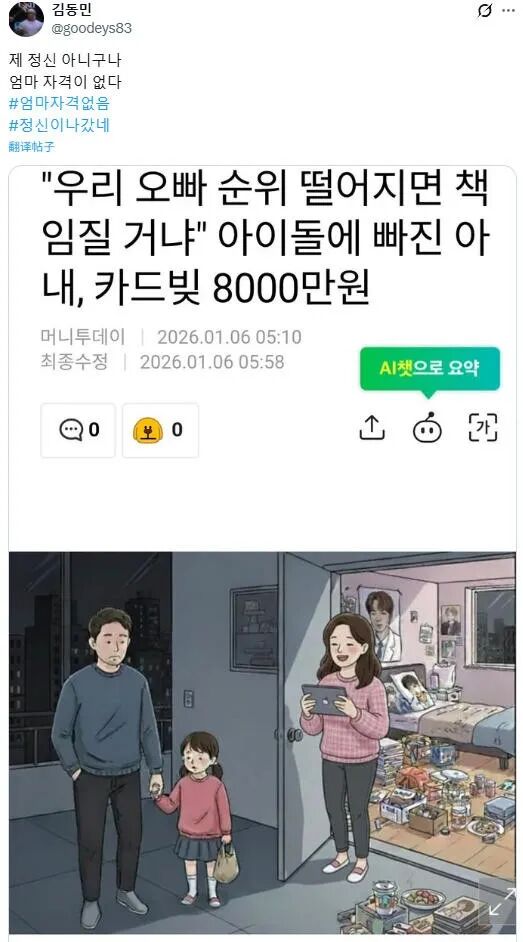Click the comment bubble icon showing 0
Image resolution: width=523 pixels, height=942 pixels.
coord(78,430)
